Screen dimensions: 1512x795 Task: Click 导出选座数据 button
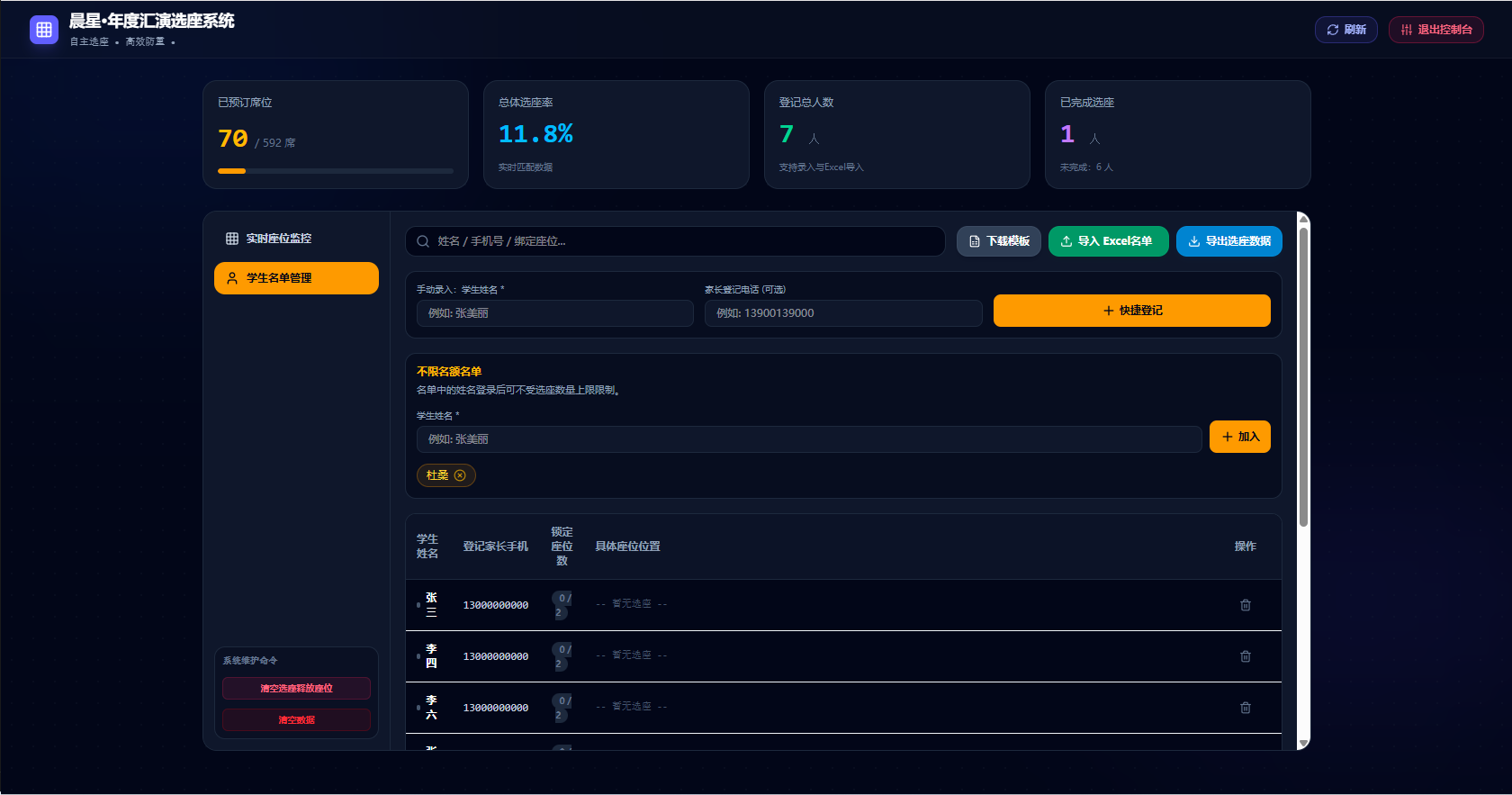(x=1229, y=241)
